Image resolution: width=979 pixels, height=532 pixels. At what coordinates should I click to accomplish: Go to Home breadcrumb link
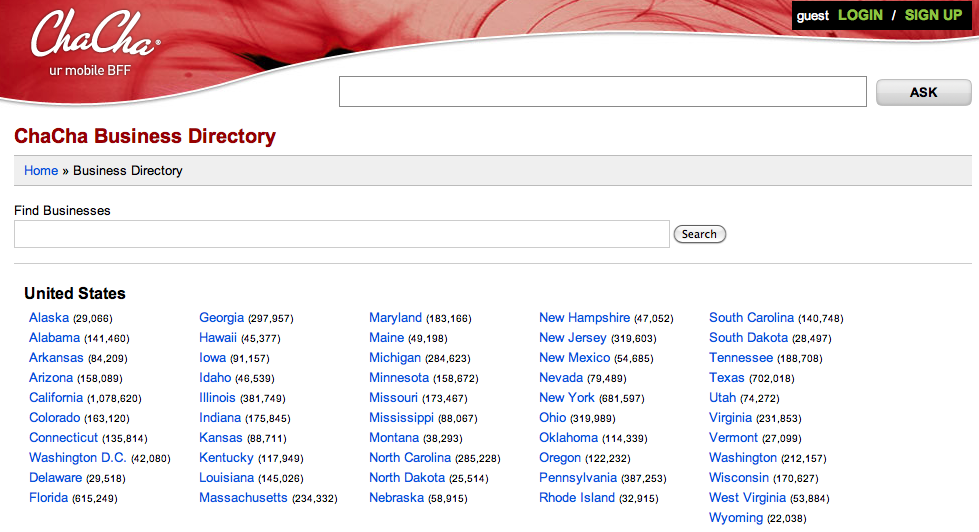(x=41, y=171)
